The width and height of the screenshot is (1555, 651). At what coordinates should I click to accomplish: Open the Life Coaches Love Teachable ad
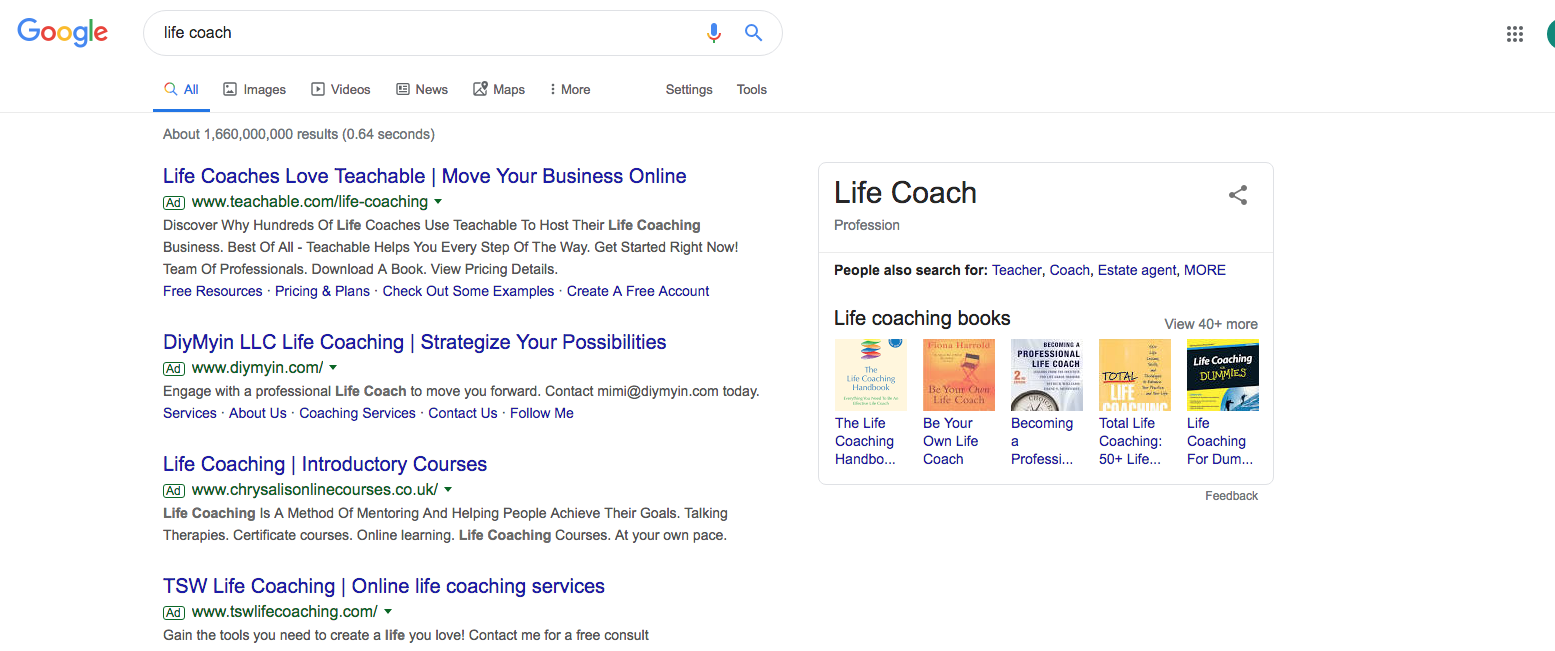[x=425, y=176]
